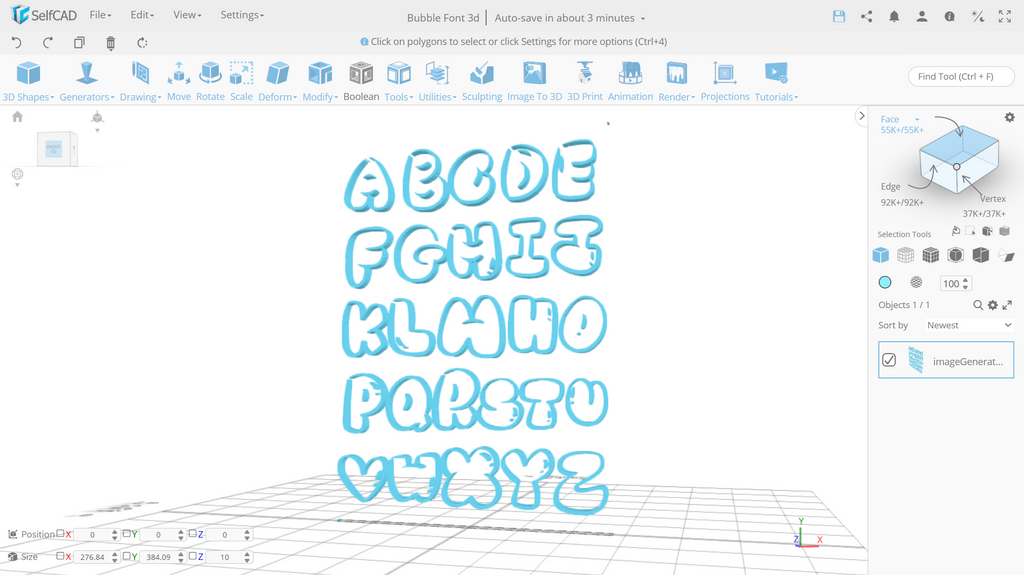Toggle Size X checkbox

(x=61, y=556)
